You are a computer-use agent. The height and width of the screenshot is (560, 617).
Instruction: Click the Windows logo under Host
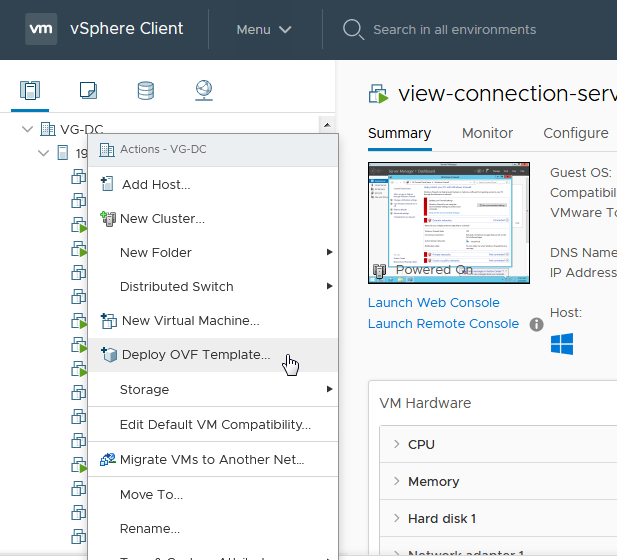click(x=562, y=344)
